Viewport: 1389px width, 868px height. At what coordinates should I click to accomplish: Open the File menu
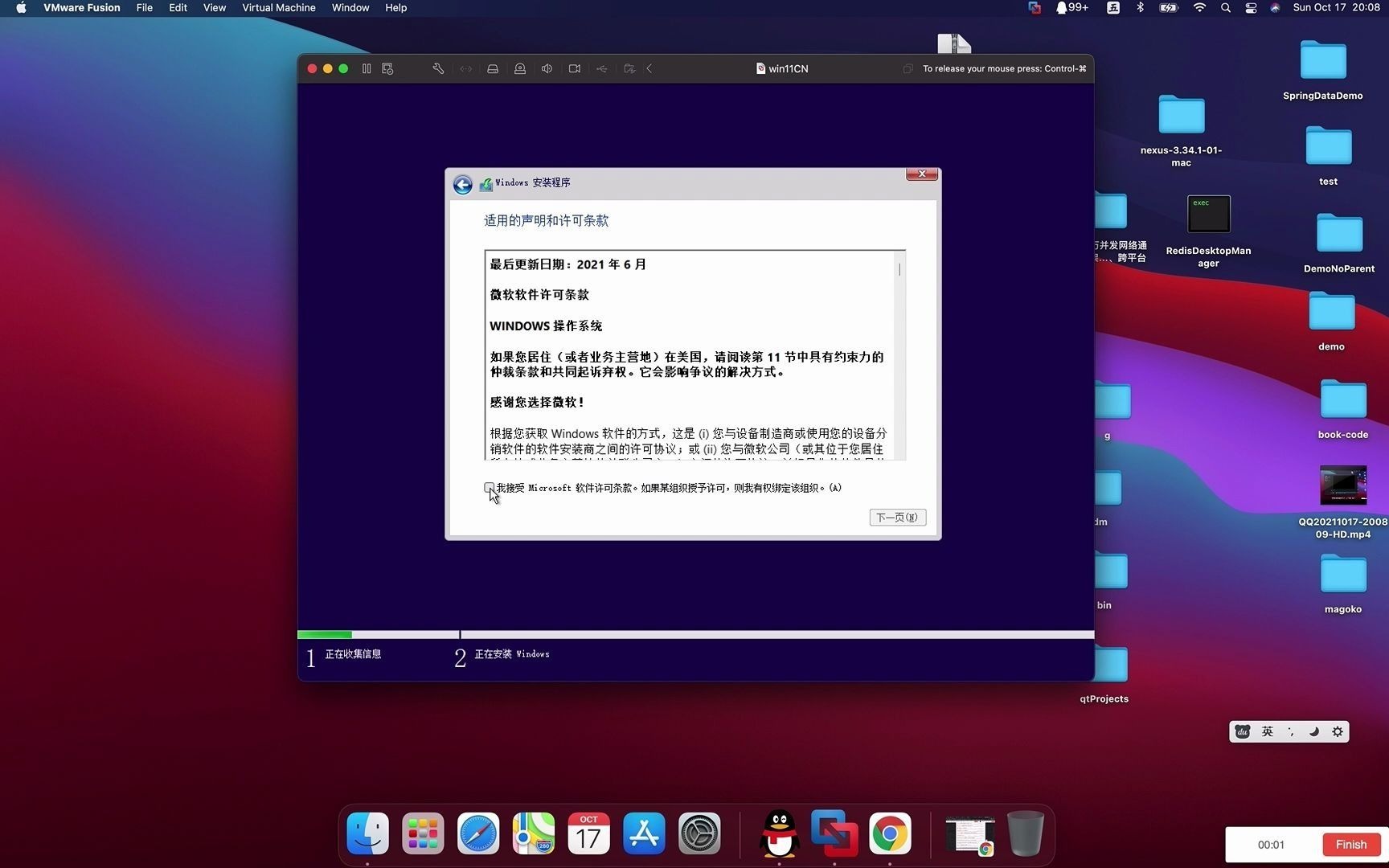coord(145,8)
